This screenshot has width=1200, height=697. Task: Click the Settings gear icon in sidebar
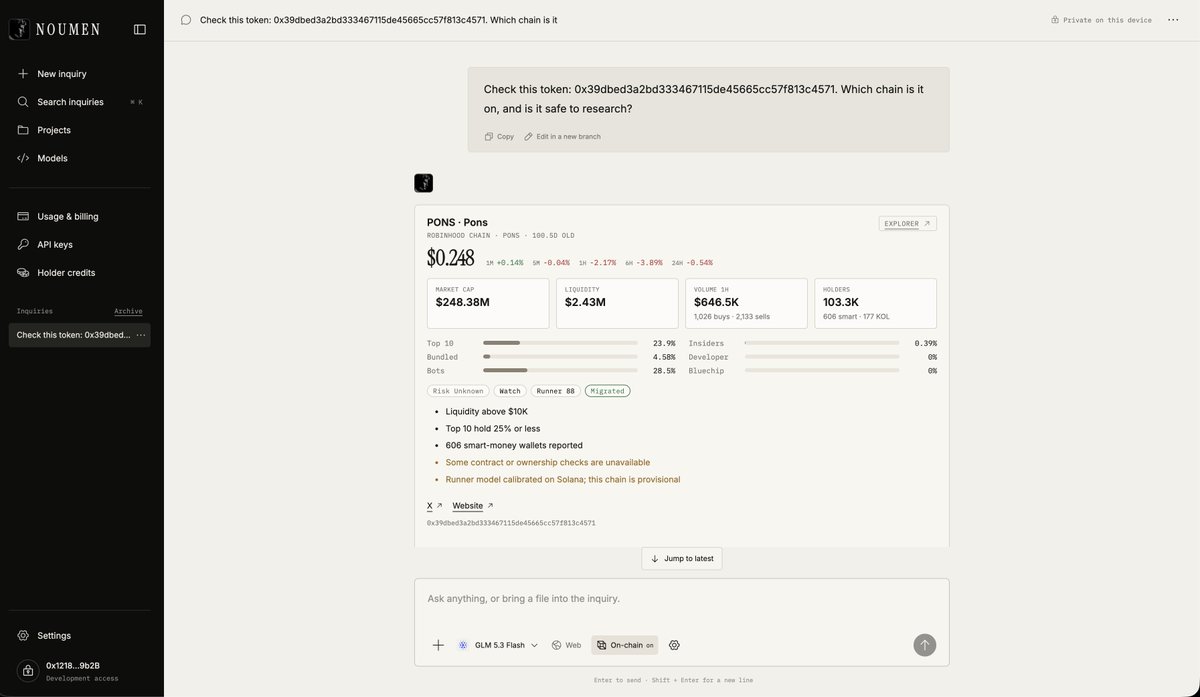click(23, 636)
